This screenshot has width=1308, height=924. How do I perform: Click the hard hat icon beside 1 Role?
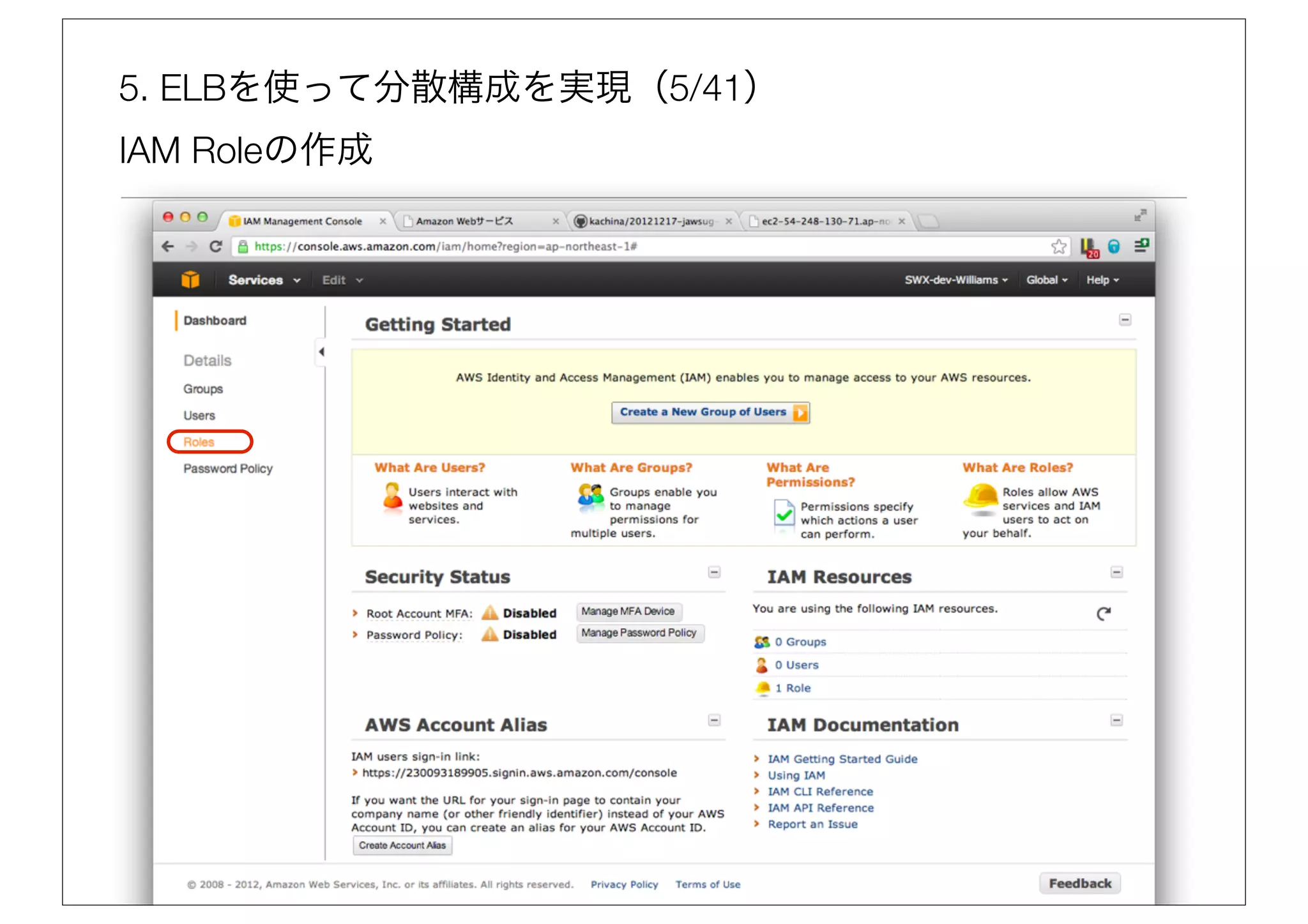tap(763, 688)
